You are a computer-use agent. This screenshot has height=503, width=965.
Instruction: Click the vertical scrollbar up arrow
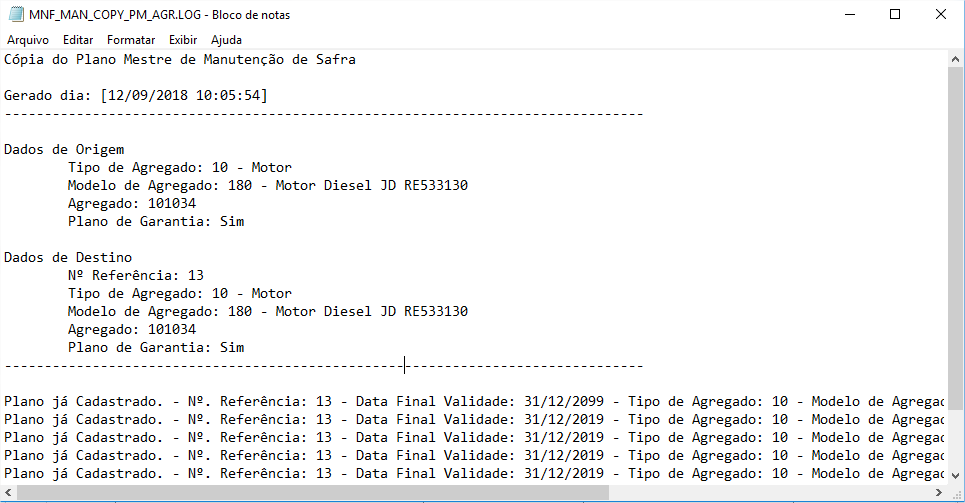pos(956,59)
